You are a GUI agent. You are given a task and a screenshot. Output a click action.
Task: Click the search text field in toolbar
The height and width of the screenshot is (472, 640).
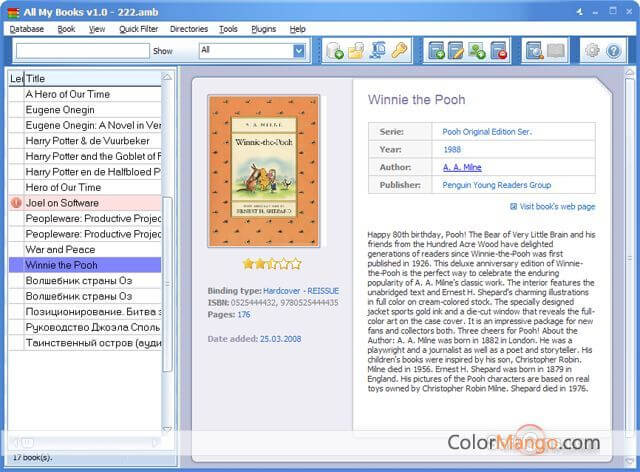pyautogui.click(x=82, y=51)
